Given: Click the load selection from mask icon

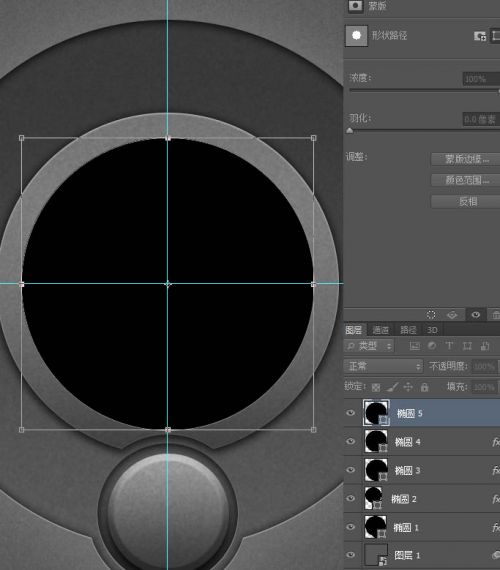Looking at the screenshot, I should (x=431, y=314).
